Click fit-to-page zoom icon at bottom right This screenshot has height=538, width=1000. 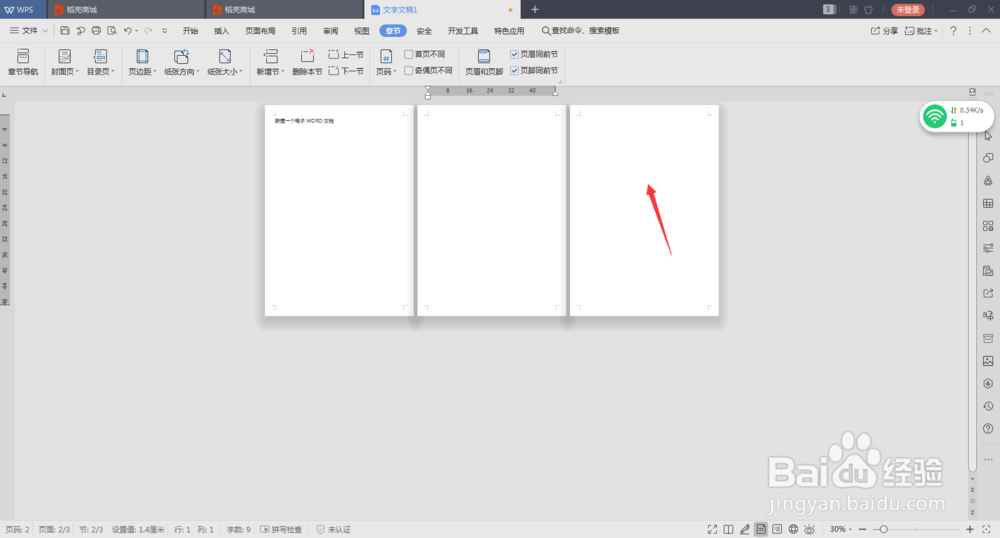click(986, 529)
